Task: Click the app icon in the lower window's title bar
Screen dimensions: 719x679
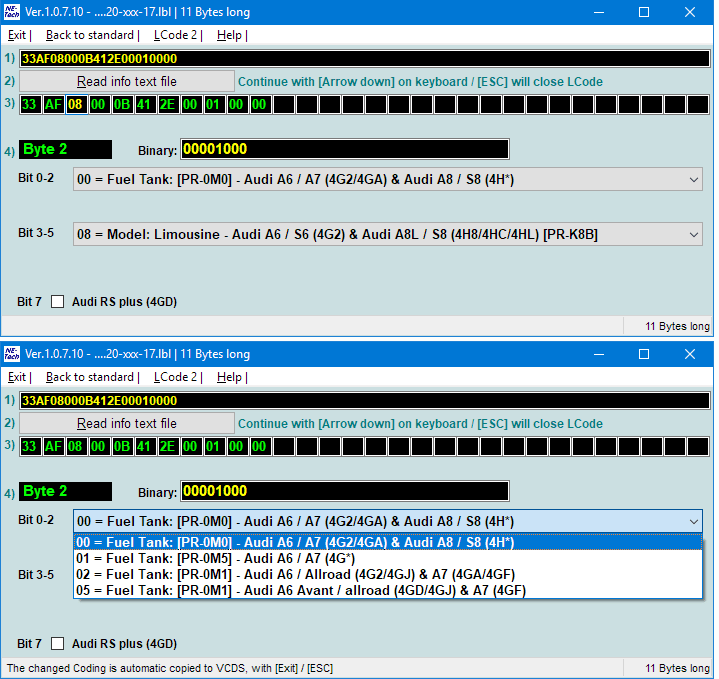Action: 12,354
